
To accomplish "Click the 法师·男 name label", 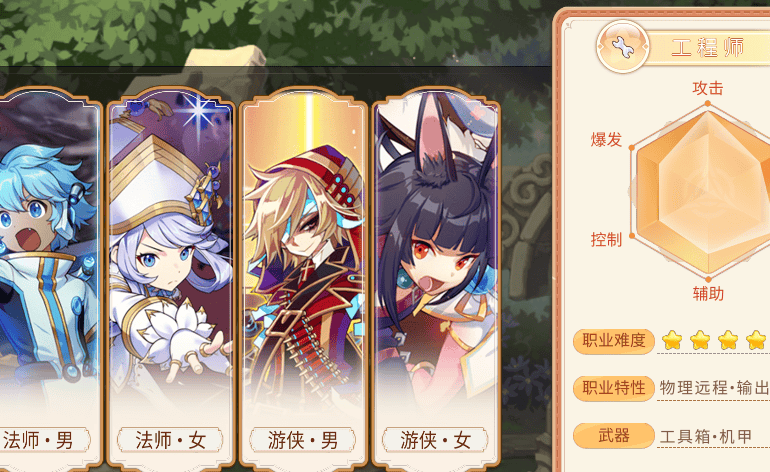I will tap(39, 440).
